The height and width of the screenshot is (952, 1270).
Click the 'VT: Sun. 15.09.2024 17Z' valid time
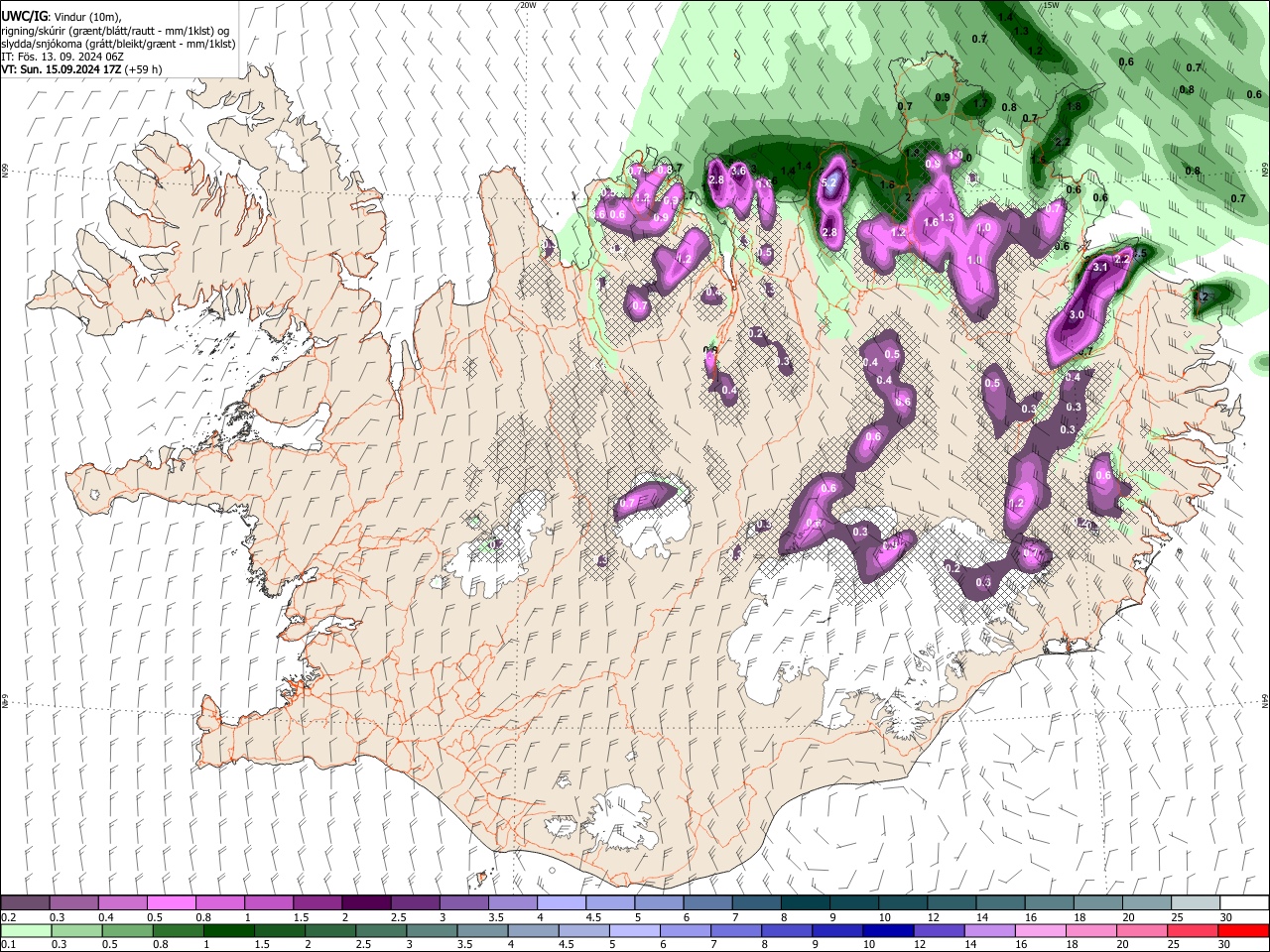tap(62, 69)
